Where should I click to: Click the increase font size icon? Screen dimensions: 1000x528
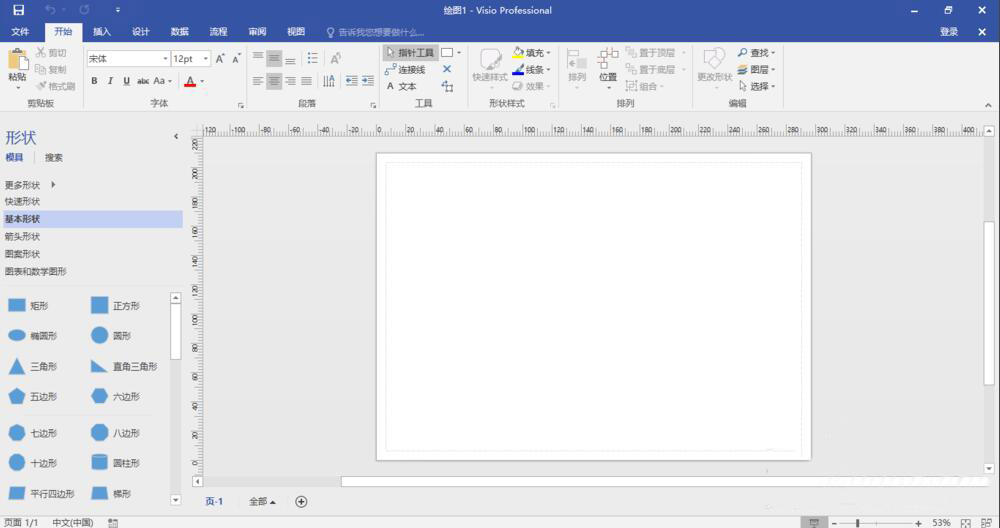click(220, 59)
